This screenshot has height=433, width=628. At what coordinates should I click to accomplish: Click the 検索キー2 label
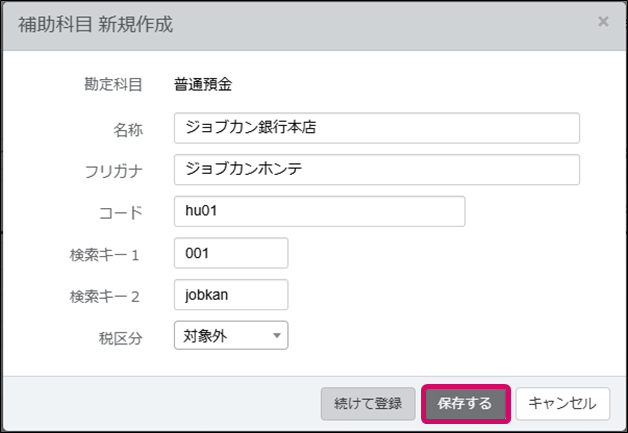pyautogui.click(x=106, y=296)
